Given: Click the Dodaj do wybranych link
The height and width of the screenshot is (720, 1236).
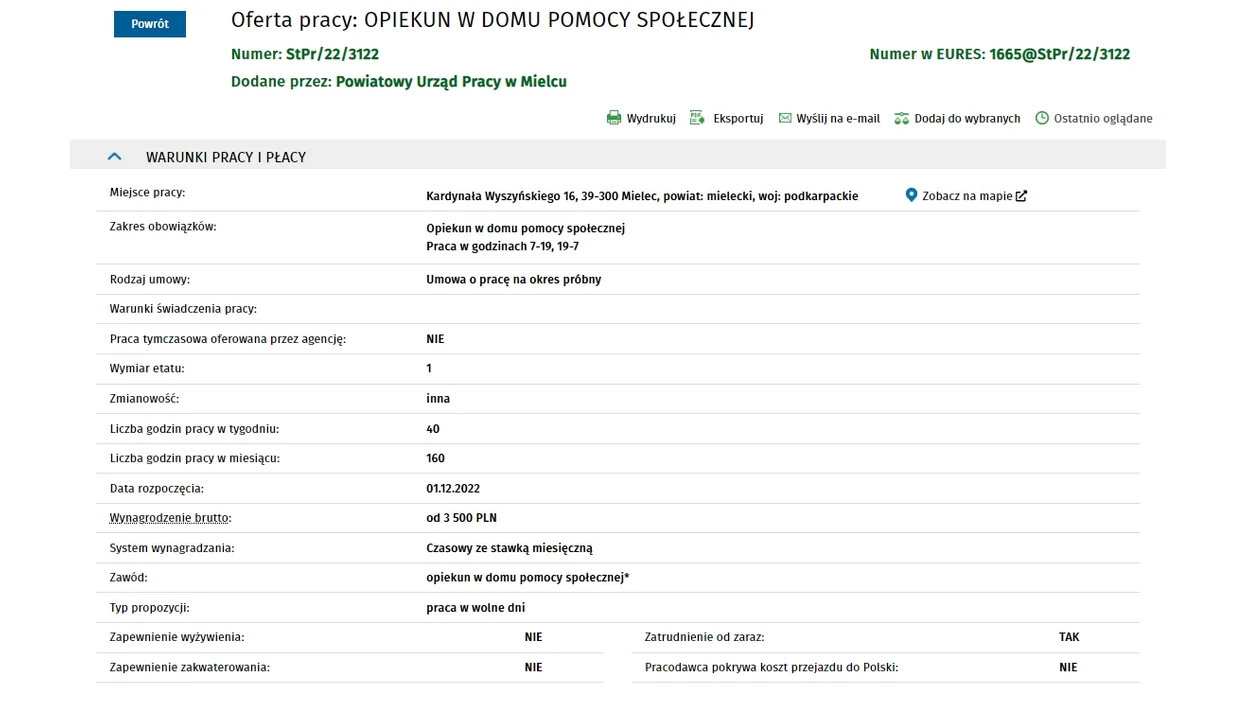Looking at the screenshot, I should [967, 118].
